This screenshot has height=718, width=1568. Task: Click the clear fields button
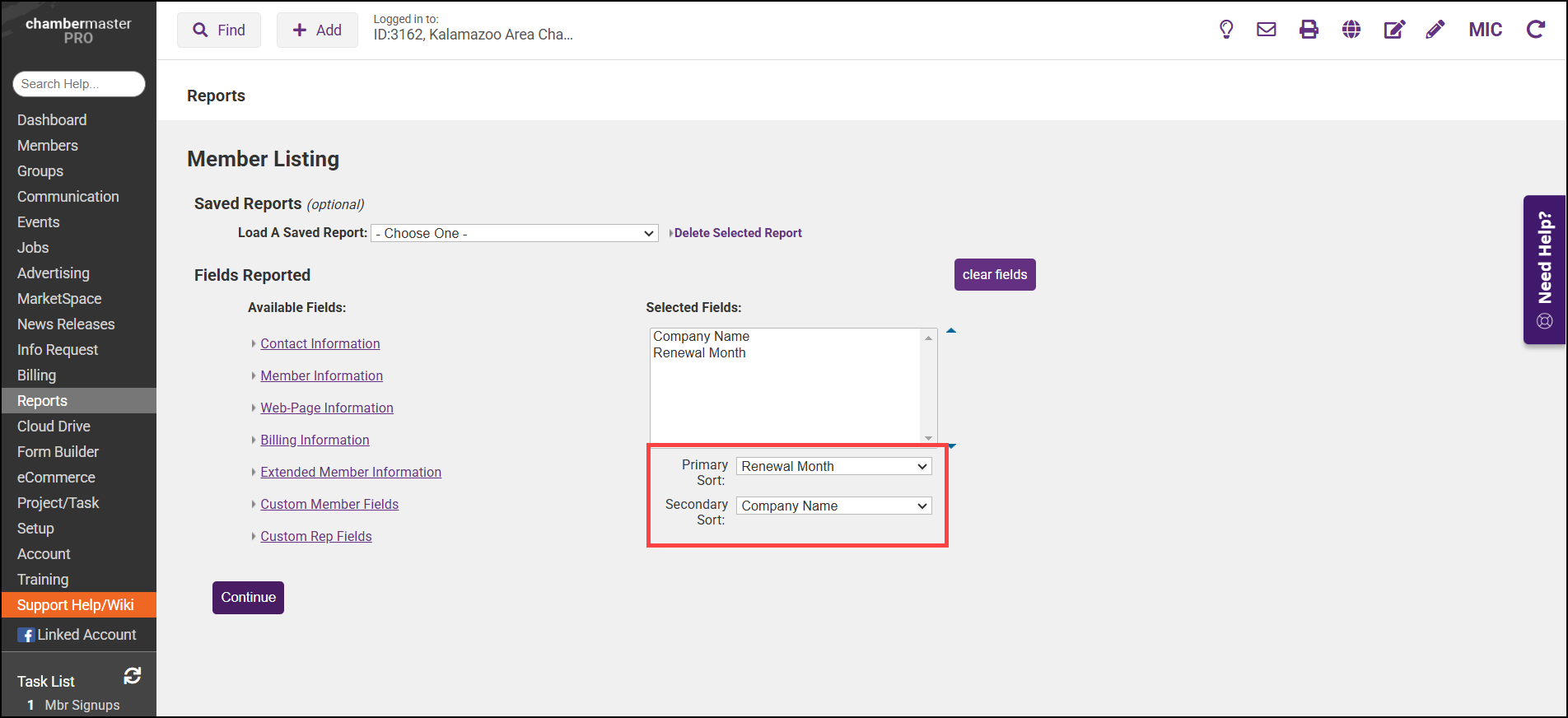[x=994, y=275]
